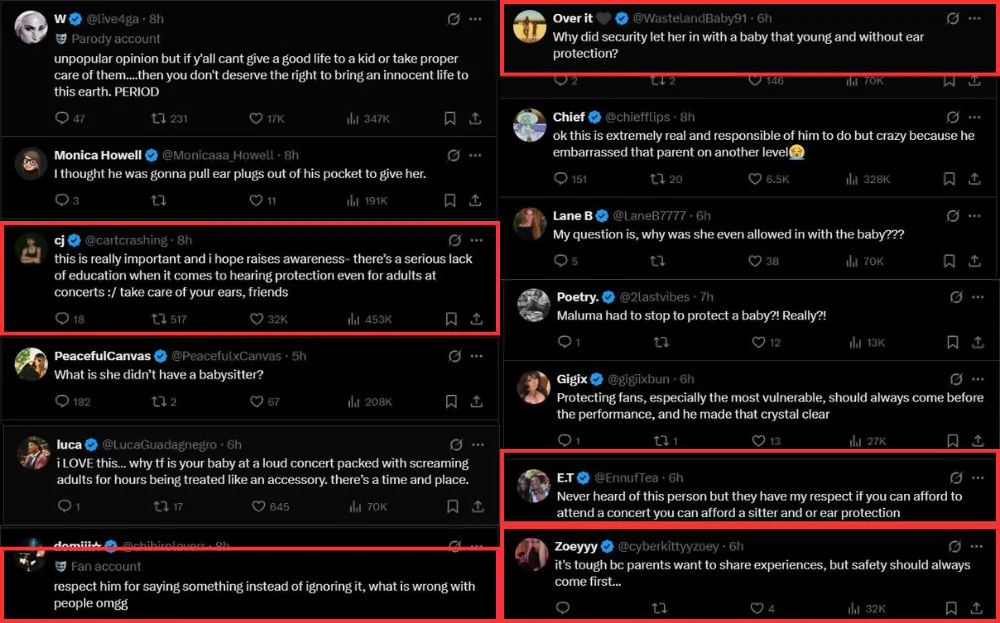1000x623 pixels.
Task: Open more options on W's tweet
Action: [x=475, y=19]
